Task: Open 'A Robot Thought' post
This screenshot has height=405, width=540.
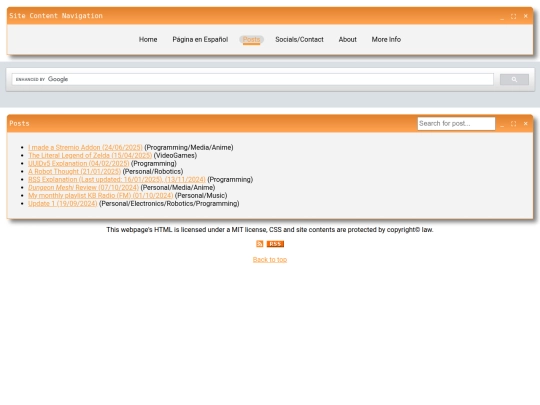Action: point(74,171)
